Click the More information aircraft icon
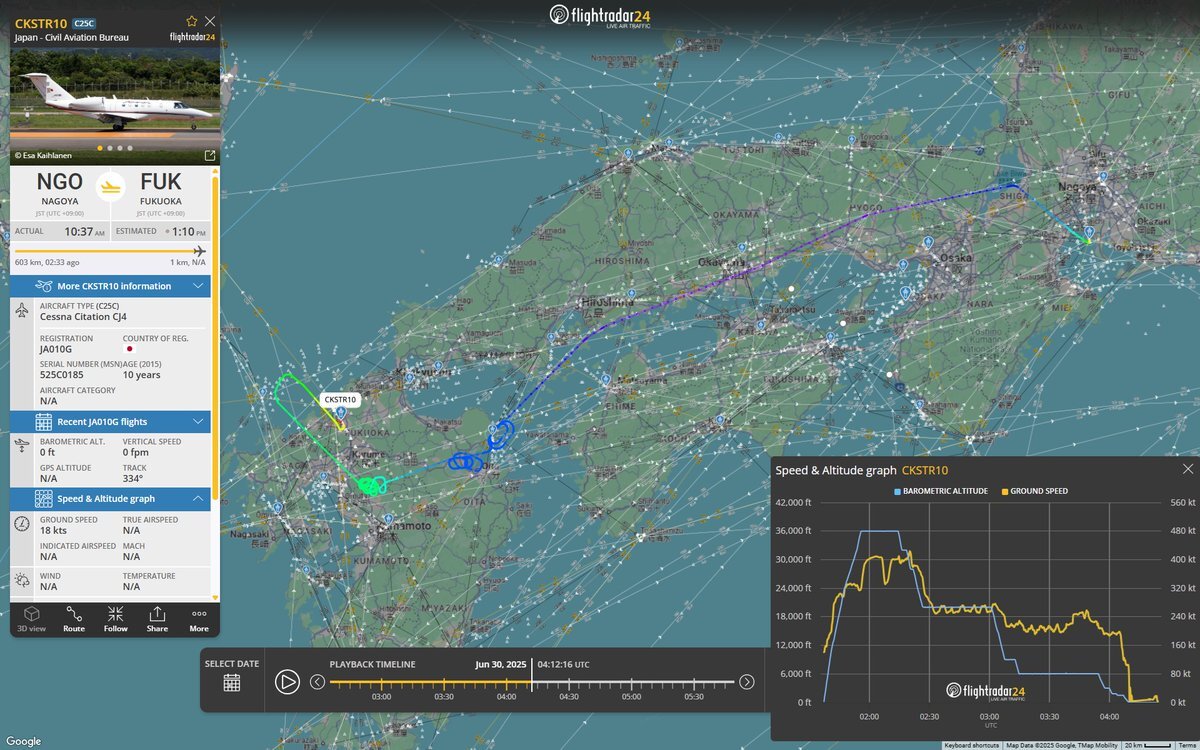 [x=43, y=286]
